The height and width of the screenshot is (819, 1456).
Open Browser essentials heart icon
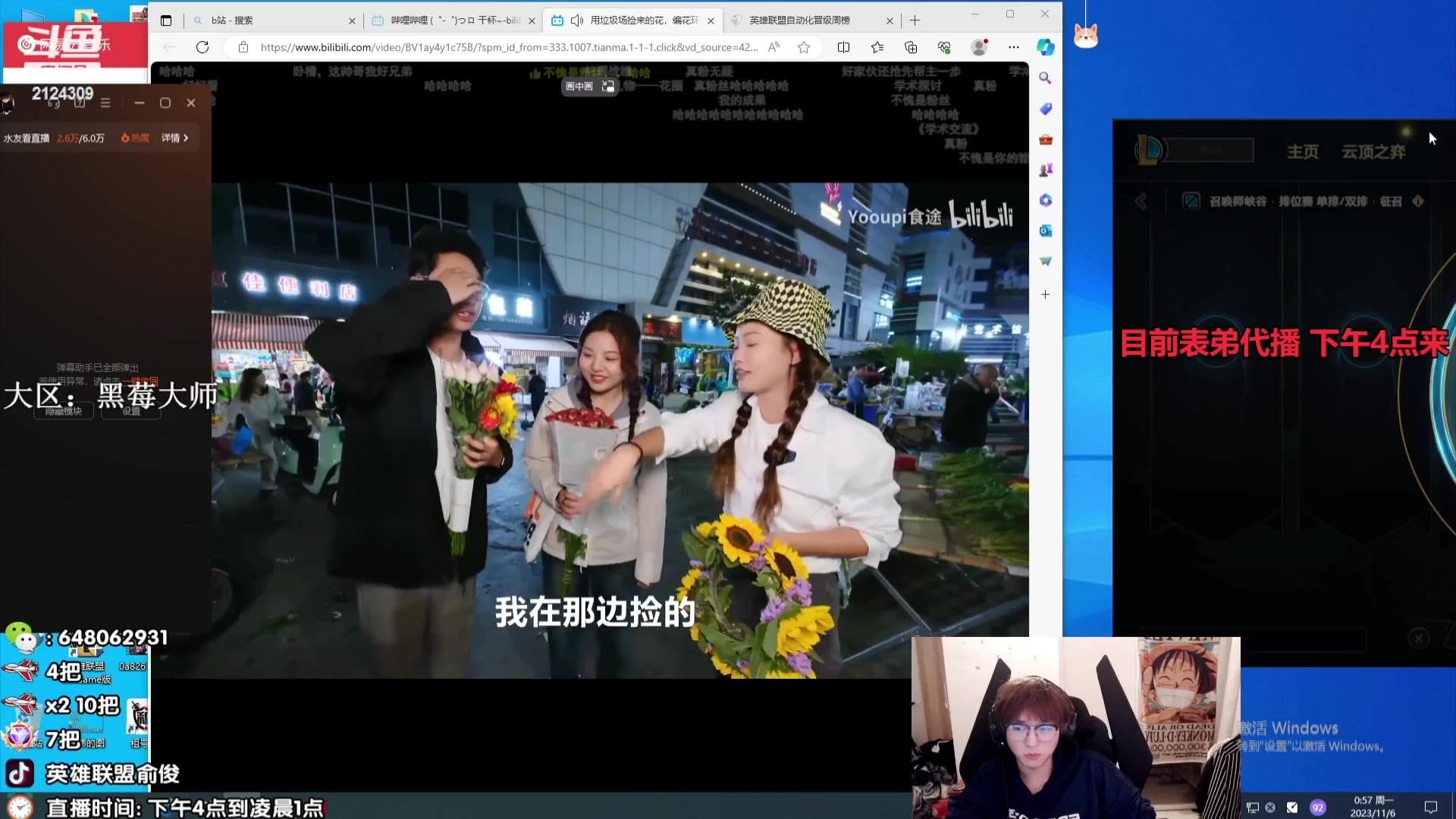pos(944,47)
